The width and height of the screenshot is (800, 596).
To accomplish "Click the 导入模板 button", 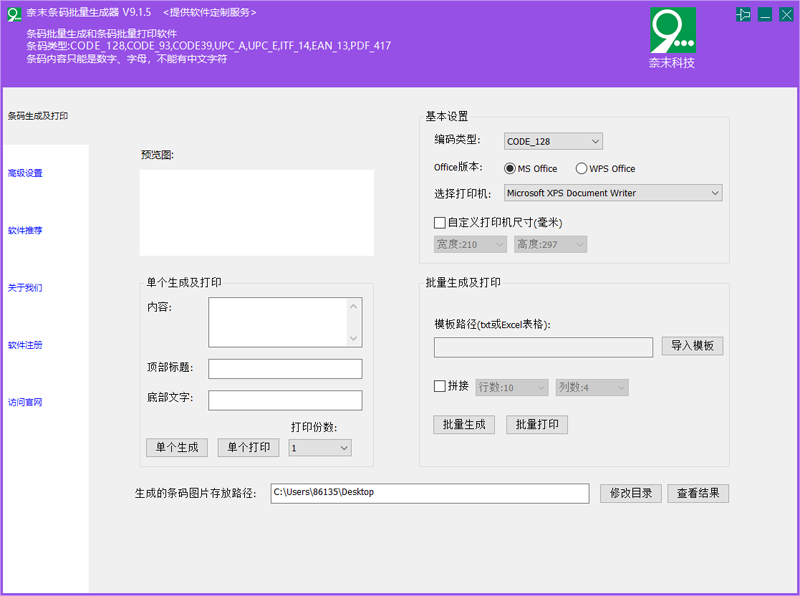I will [x=692, y=346].
